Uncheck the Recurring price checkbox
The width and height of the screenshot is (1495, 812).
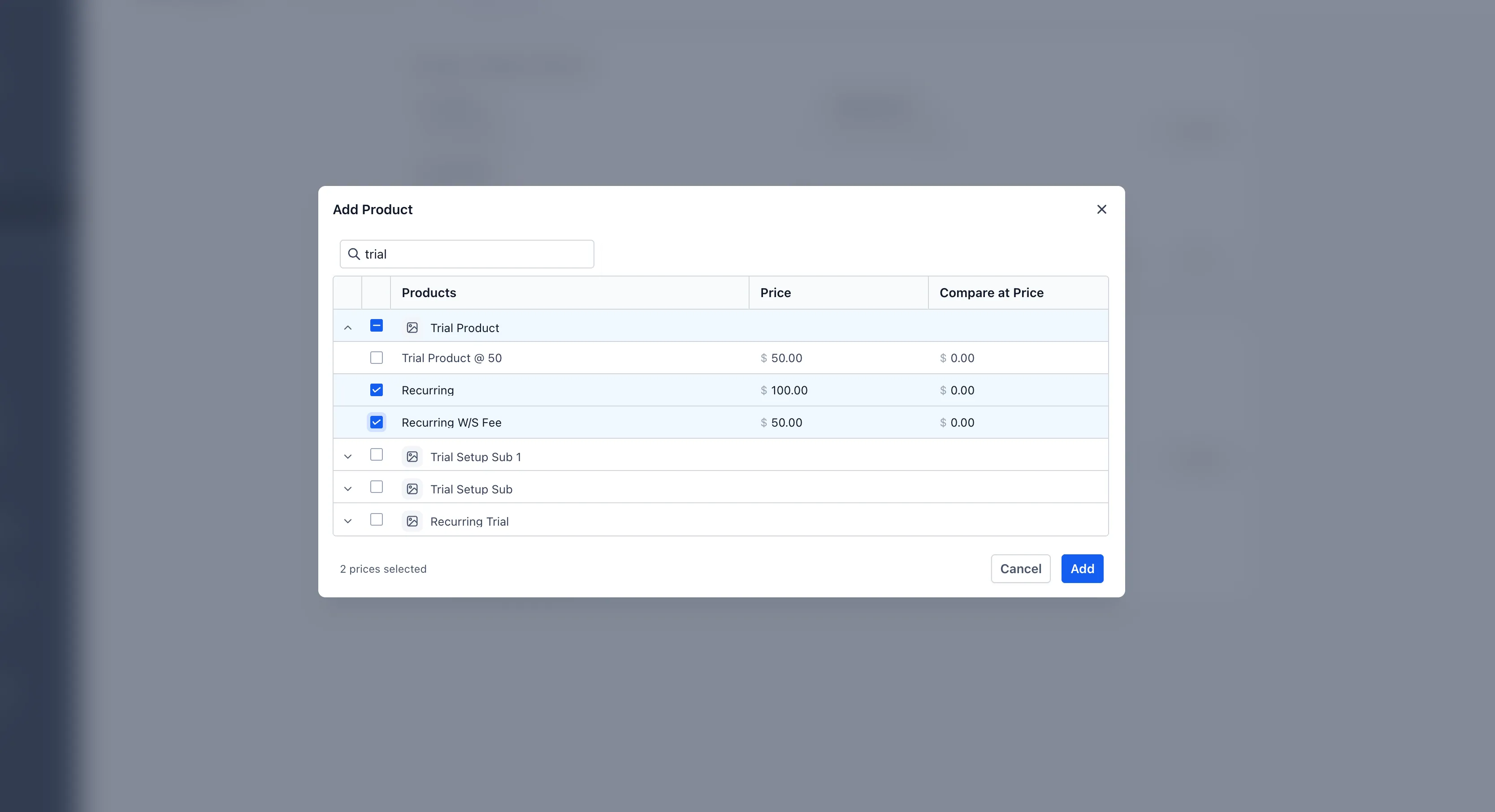pos(376,390)
